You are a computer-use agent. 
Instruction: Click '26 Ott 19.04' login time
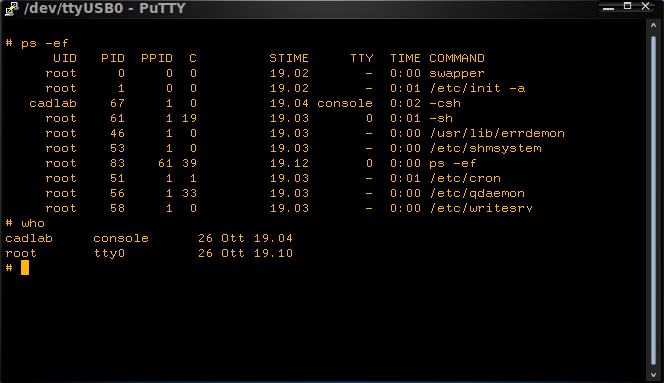(x=246, y=238)
